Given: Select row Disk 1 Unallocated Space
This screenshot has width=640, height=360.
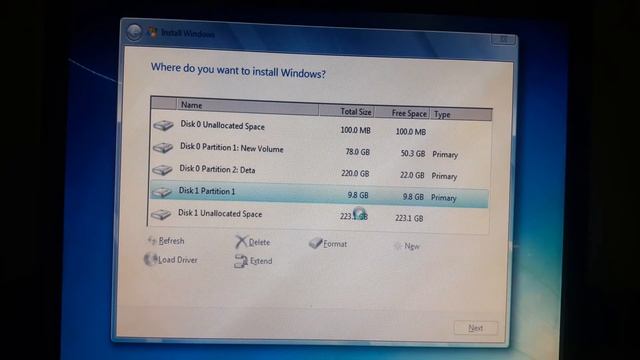Looking at the screenshot, I should (x=318, y=216).
